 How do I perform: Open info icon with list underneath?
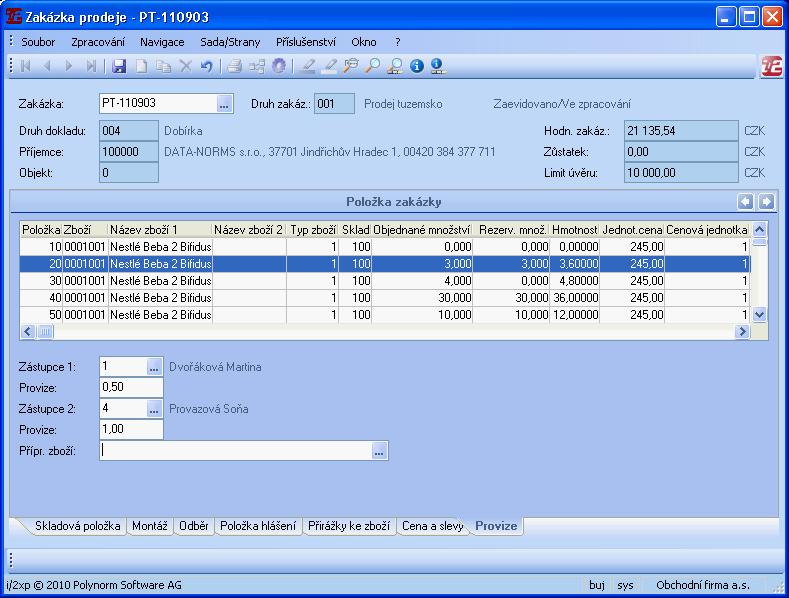pyautogui.click(x=437, y=66)
